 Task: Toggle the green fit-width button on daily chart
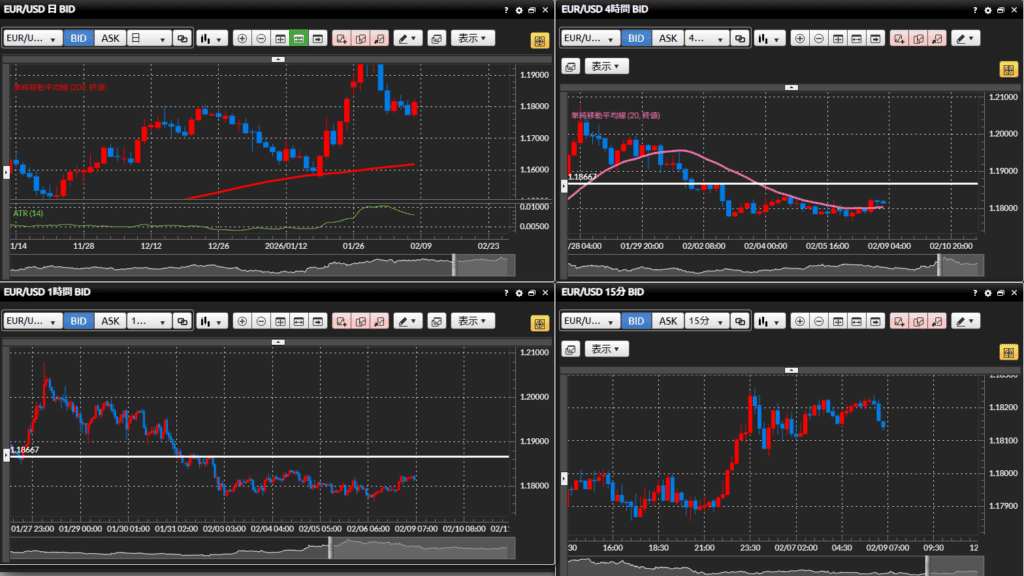pyautogui.click(x=298, y=39)
